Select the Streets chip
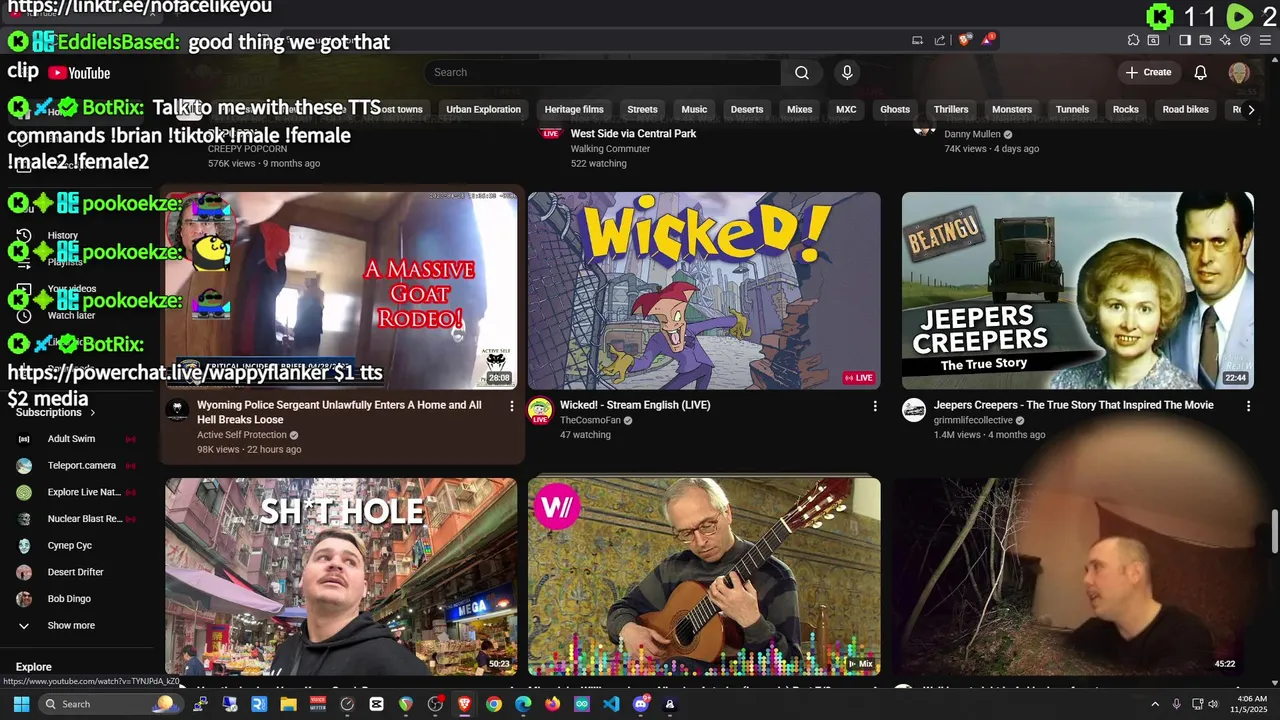 click(642, 109)
